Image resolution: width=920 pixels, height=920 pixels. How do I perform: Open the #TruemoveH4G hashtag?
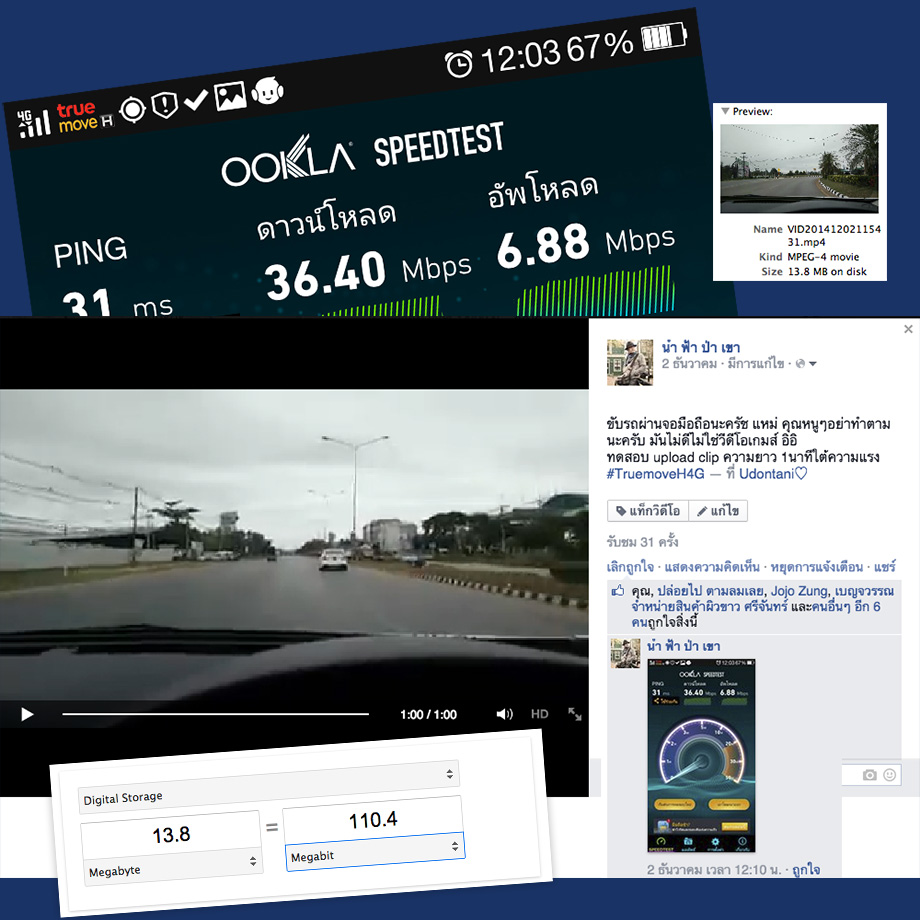point(655,474)
